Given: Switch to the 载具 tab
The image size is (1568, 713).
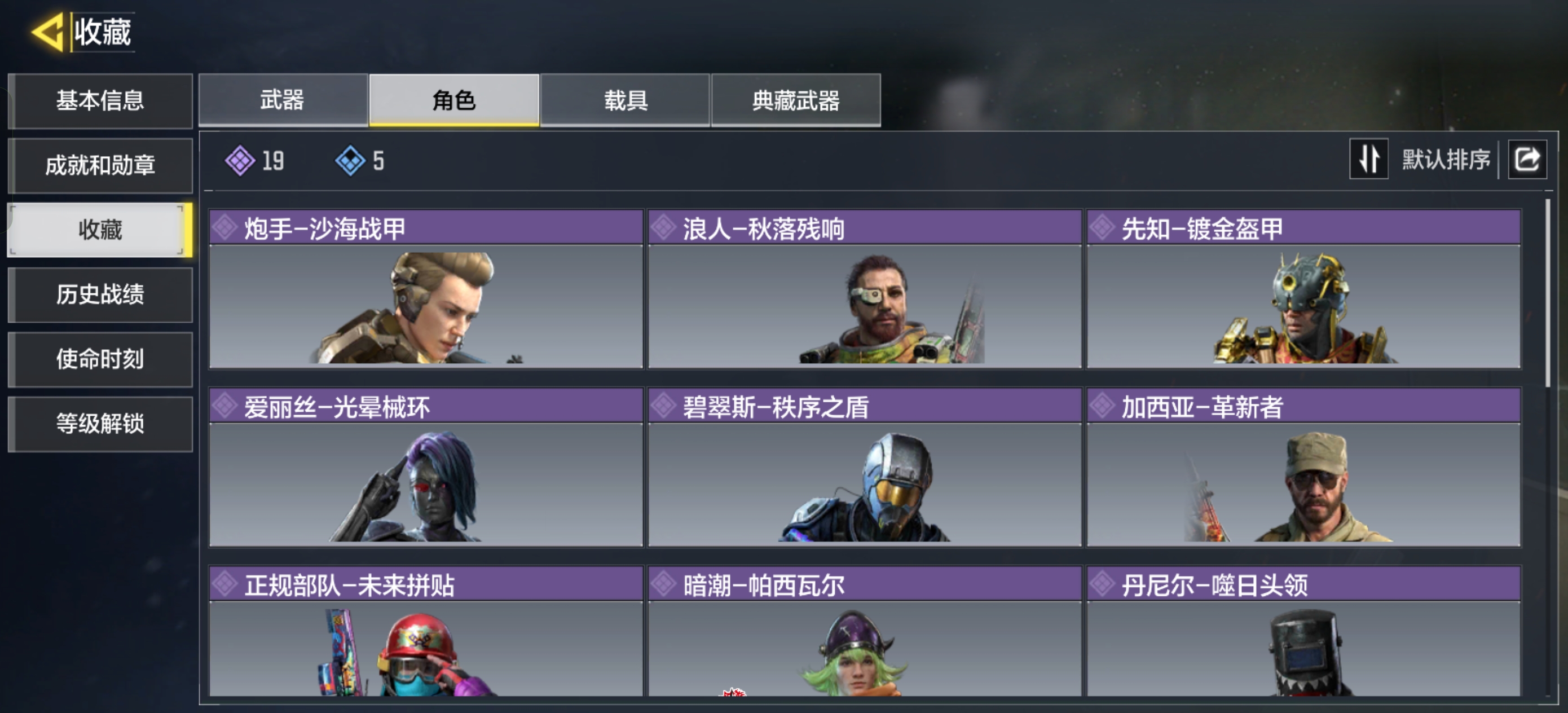Looking at the screenshot, I should pyautogui.click(x=625, y=100).
